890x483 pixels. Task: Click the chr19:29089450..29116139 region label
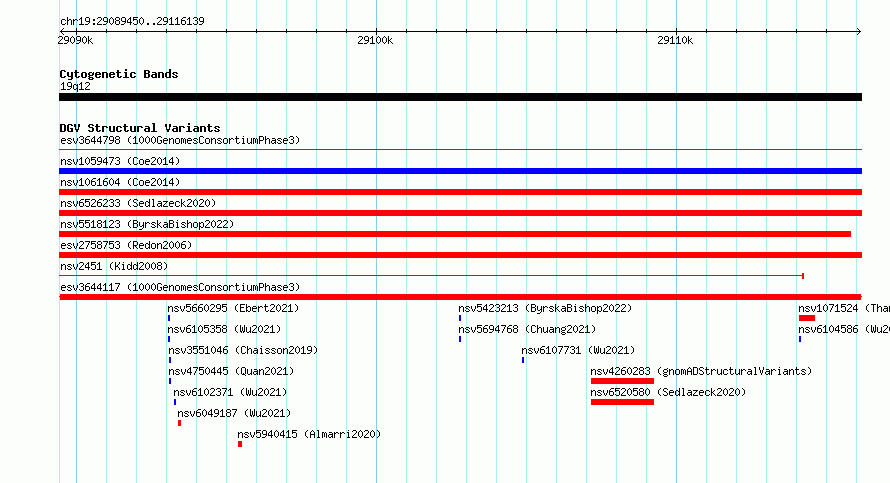tap(132, 21)
